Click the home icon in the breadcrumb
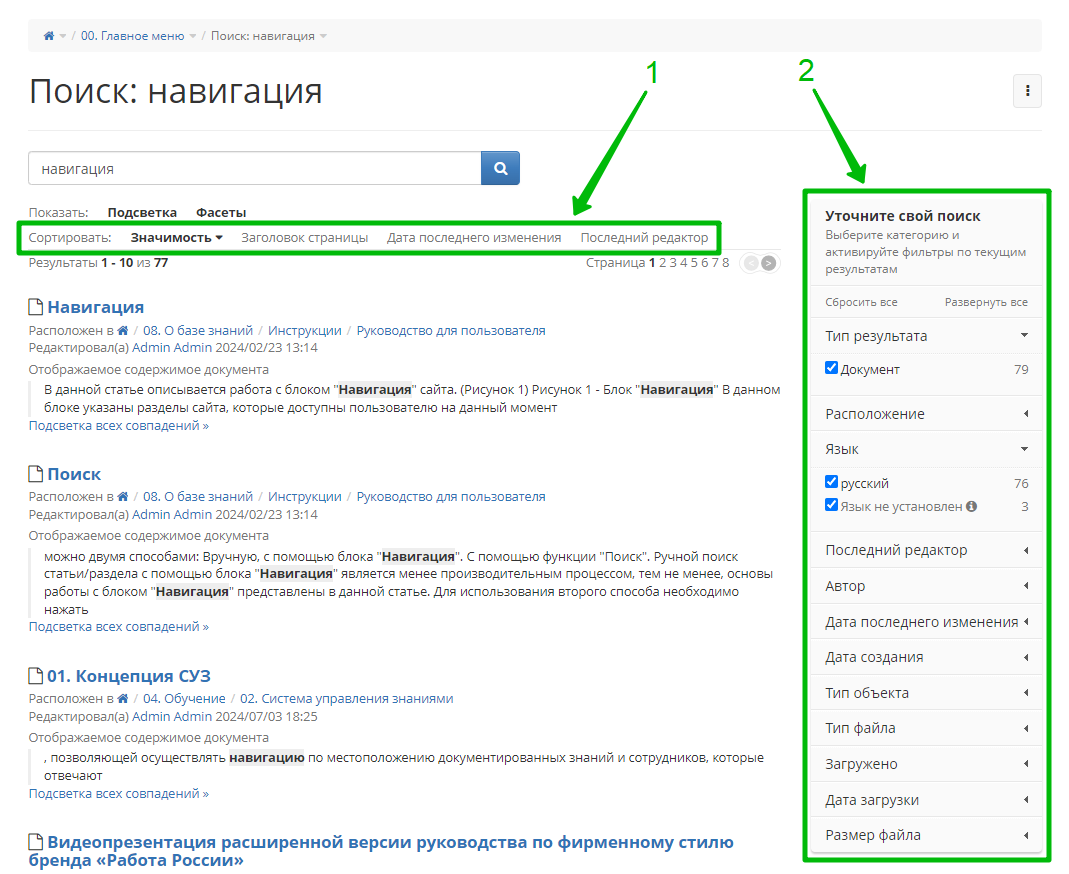Screen dimensions: 1069x874 click(48, 36)
